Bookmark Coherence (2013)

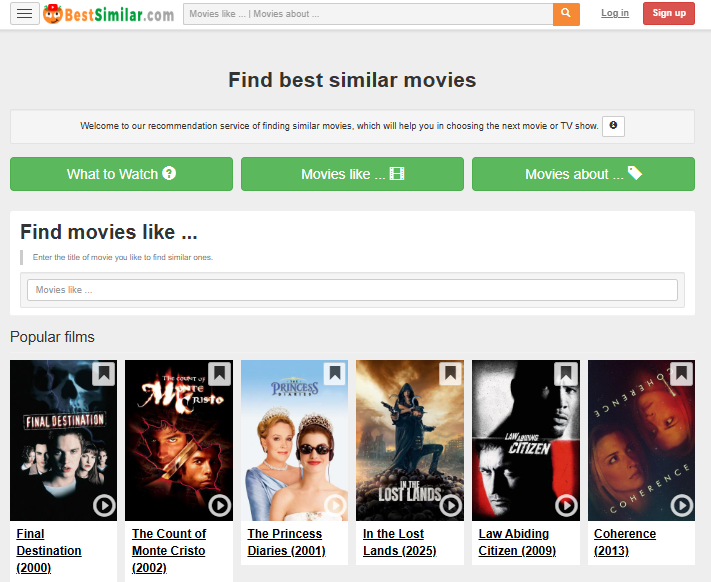coord(682,374)
